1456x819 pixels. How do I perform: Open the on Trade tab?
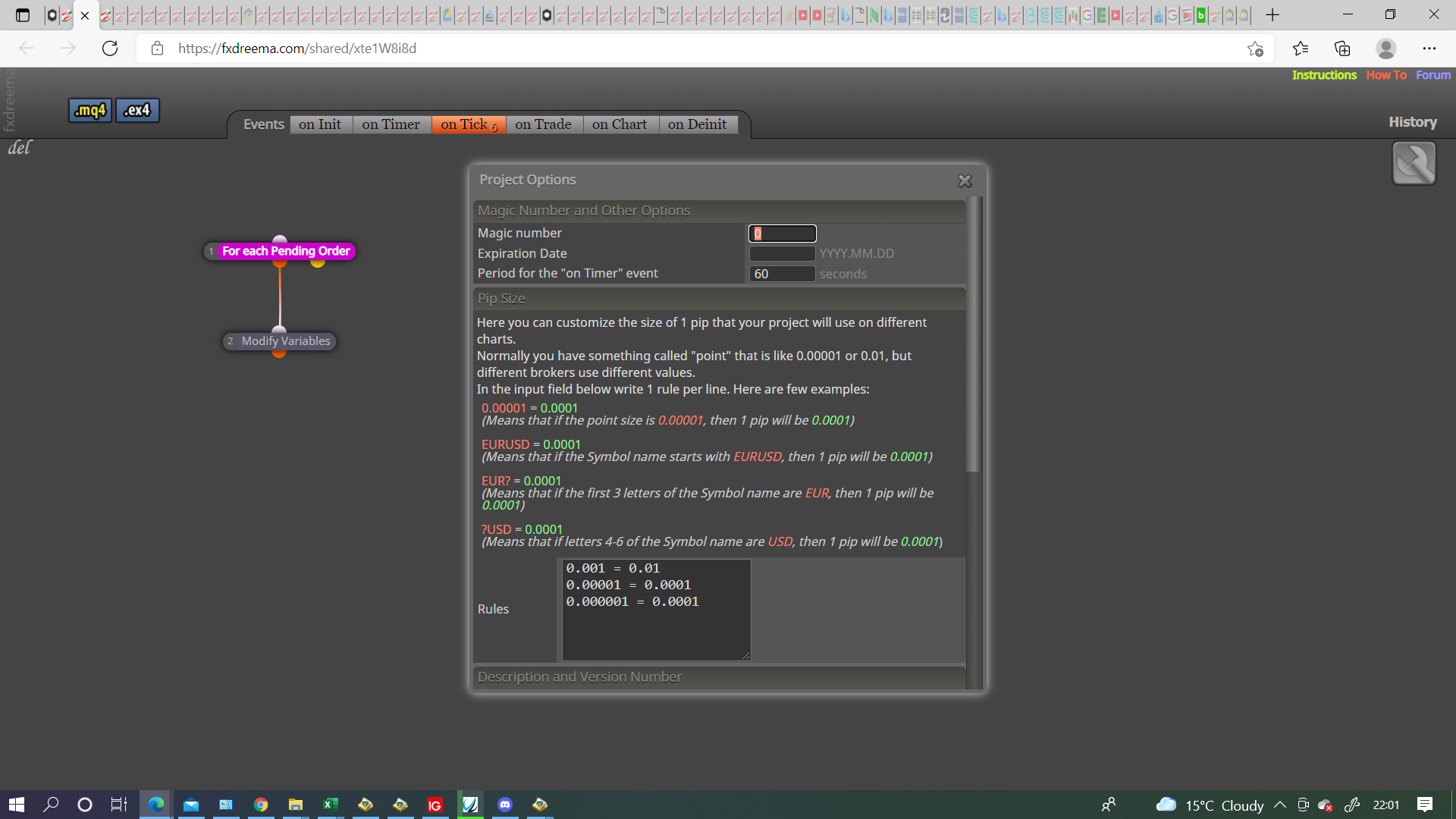click(x=544, y=124)
